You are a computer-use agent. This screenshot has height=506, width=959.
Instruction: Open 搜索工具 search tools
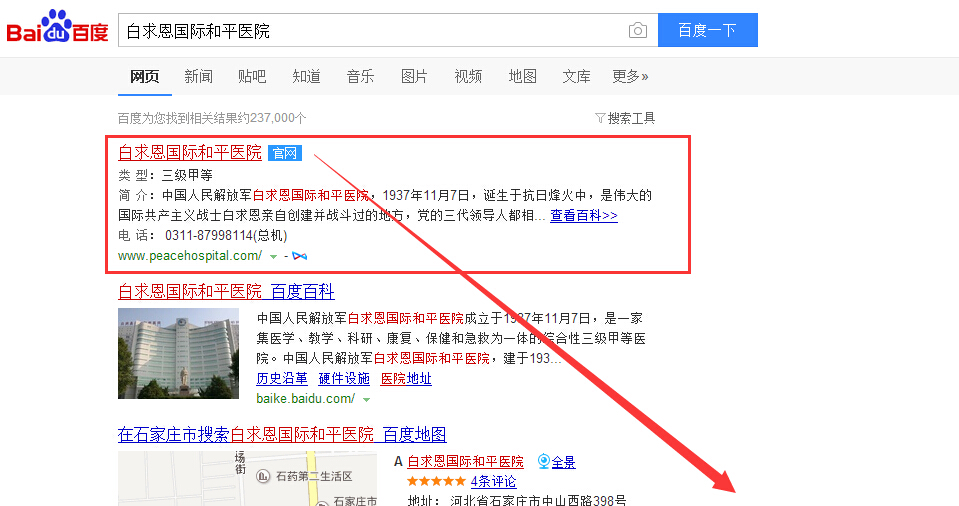click(x=631, y=118)
